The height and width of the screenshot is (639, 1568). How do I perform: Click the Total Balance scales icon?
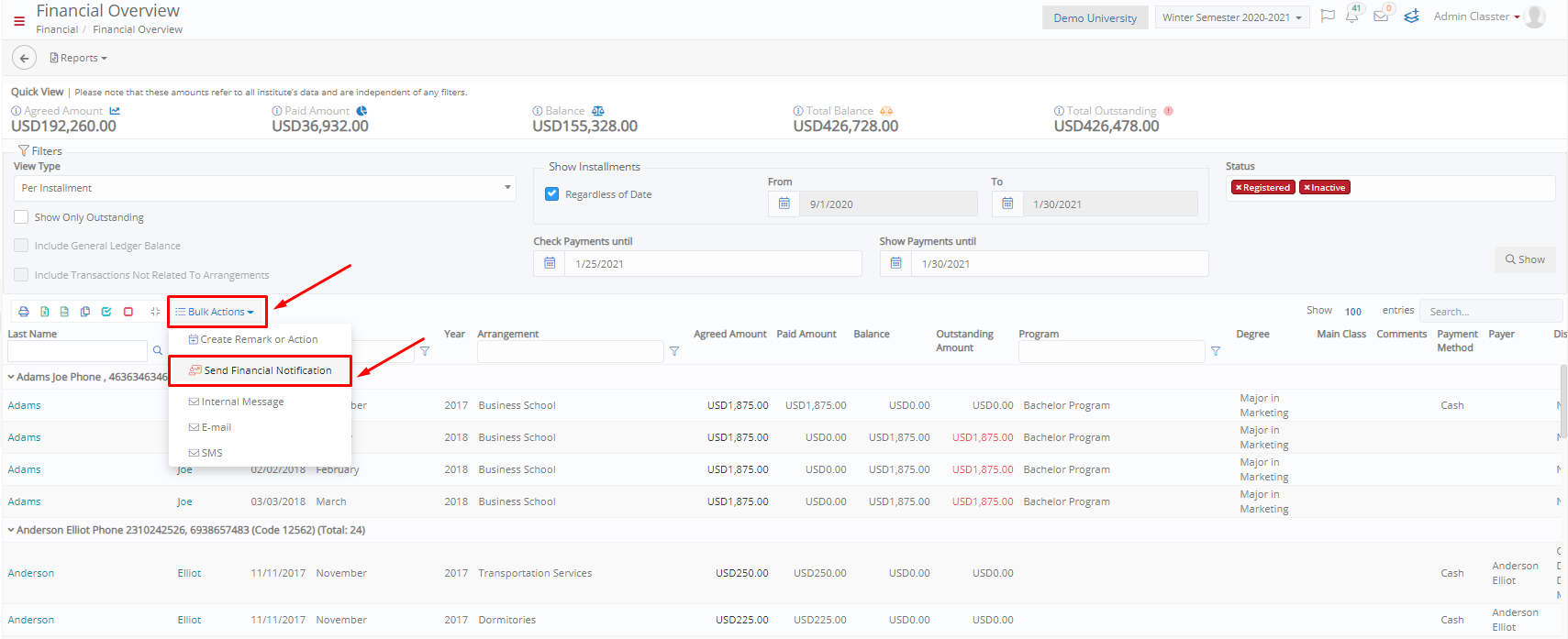[886, 111]
